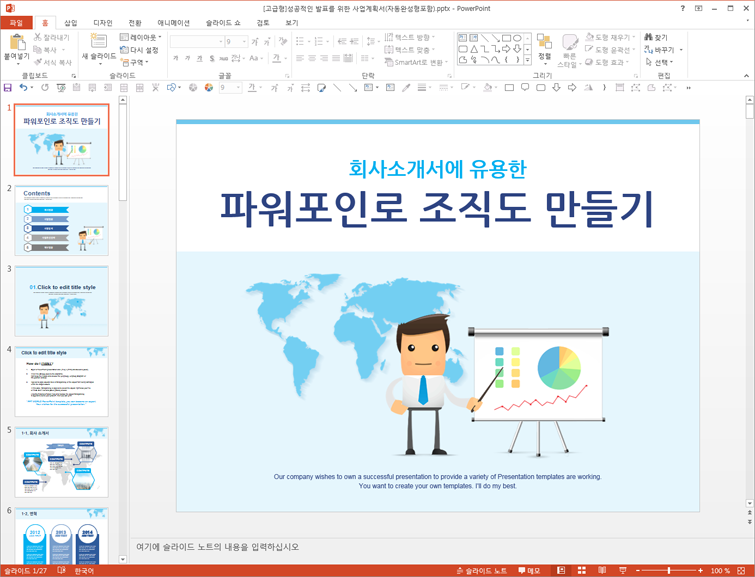Switch to Reading view in status bar

pos(602,571)
